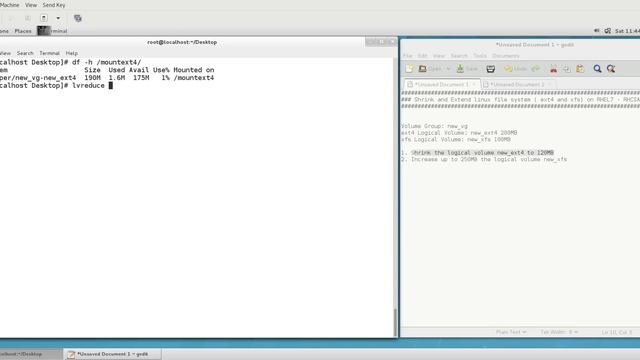This screenshot has width=640, height=360.
Task: Click the lvreduce command prompt line
Action: 56,86
